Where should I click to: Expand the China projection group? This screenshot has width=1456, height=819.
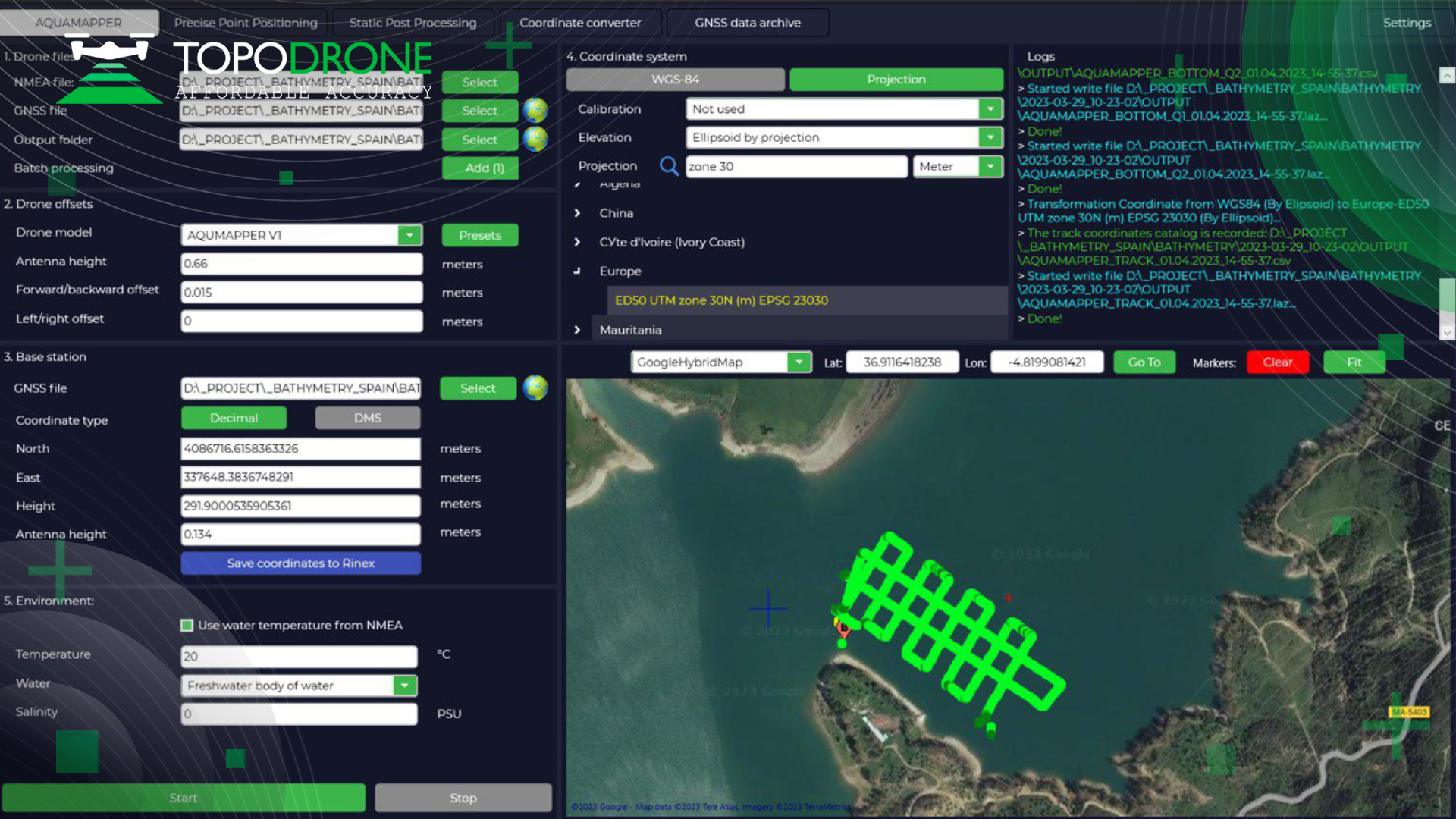tap(577, 213)
